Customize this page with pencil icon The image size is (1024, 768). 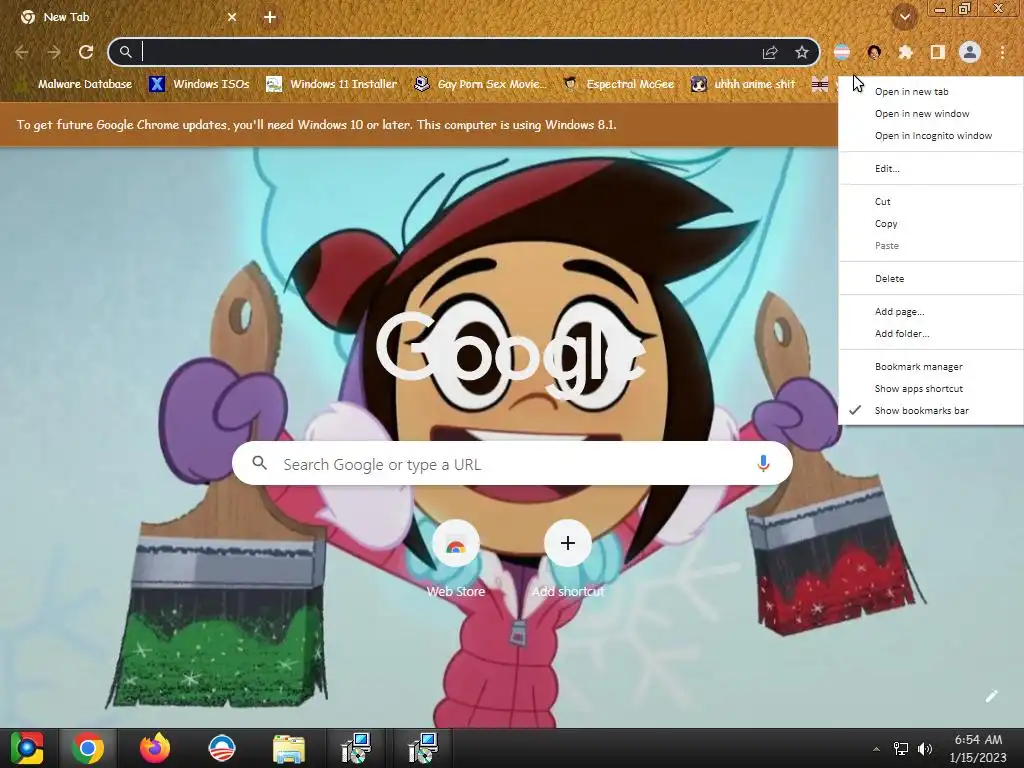coord(991,696)
